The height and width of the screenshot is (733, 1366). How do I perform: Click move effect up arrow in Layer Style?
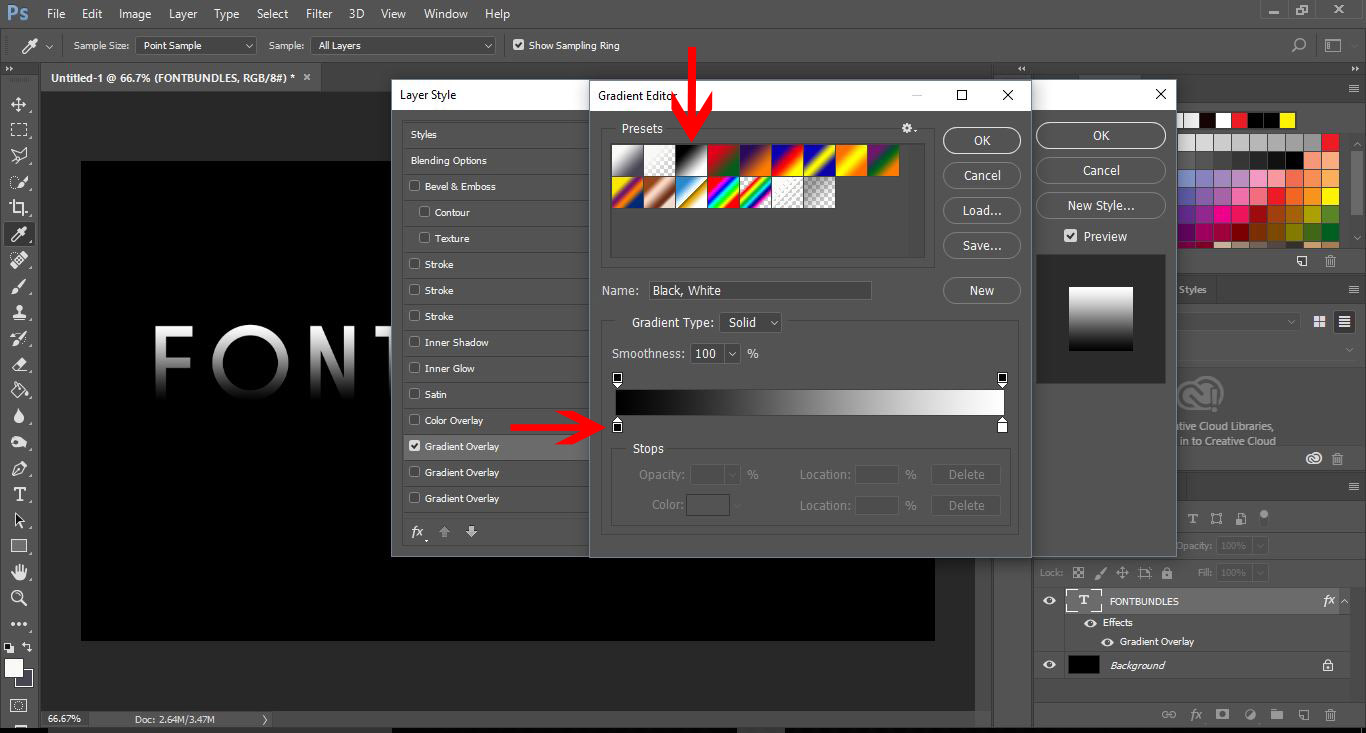[445, 532]
